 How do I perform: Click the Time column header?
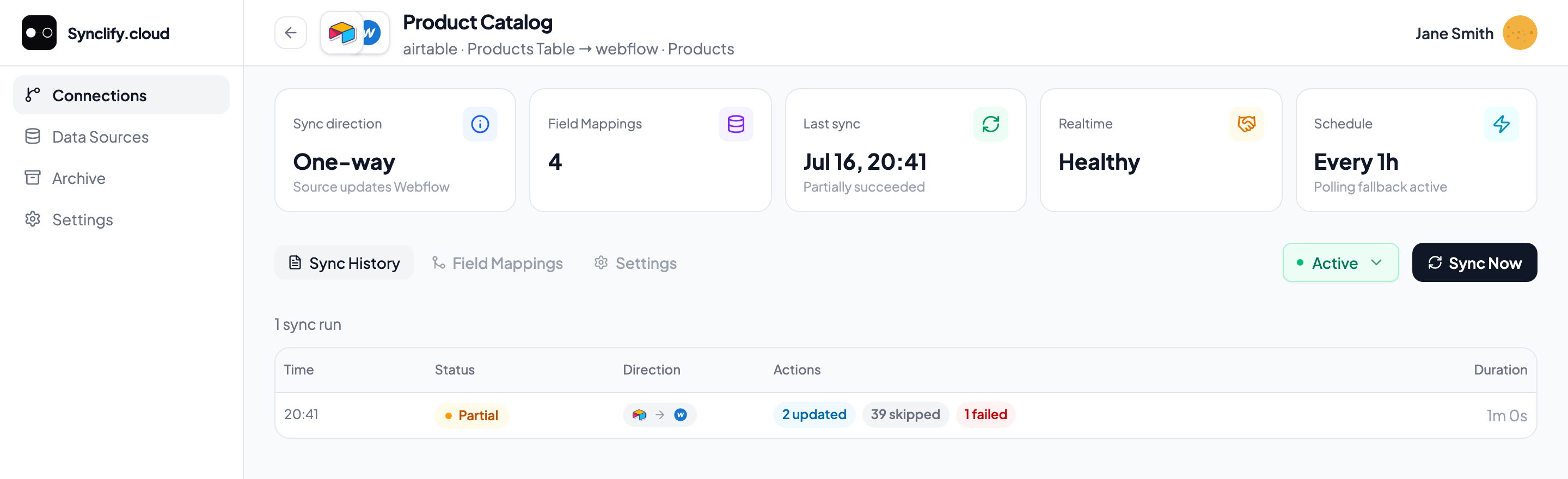(x=299, y=370)
